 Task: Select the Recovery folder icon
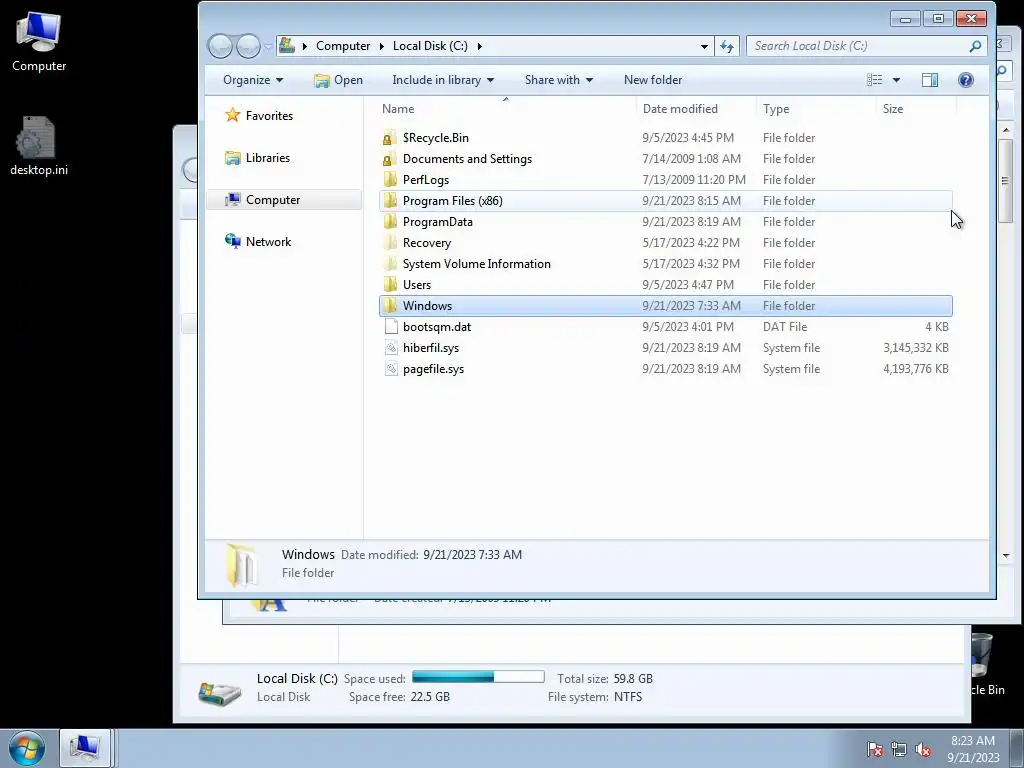coord(390,242)
